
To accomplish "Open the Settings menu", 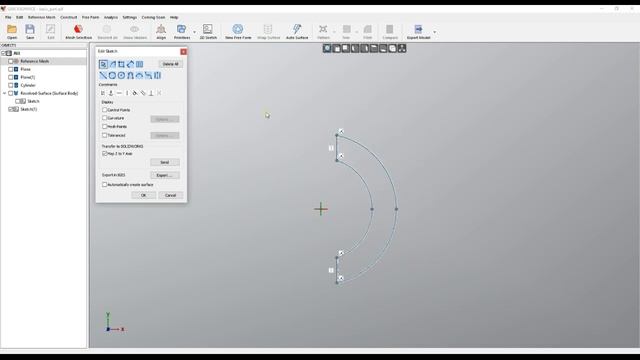I will [x=130, y=18].
